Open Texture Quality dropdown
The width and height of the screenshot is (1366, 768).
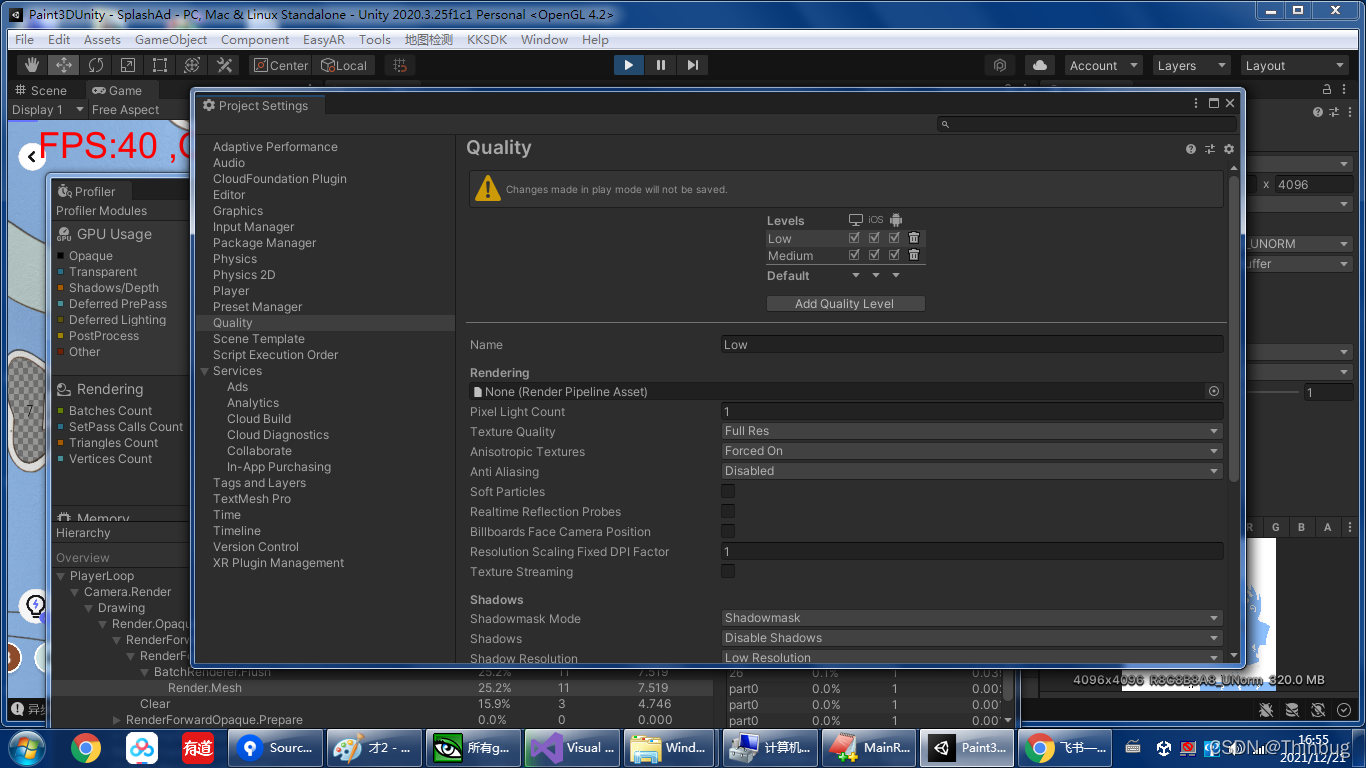pos(972,431)
